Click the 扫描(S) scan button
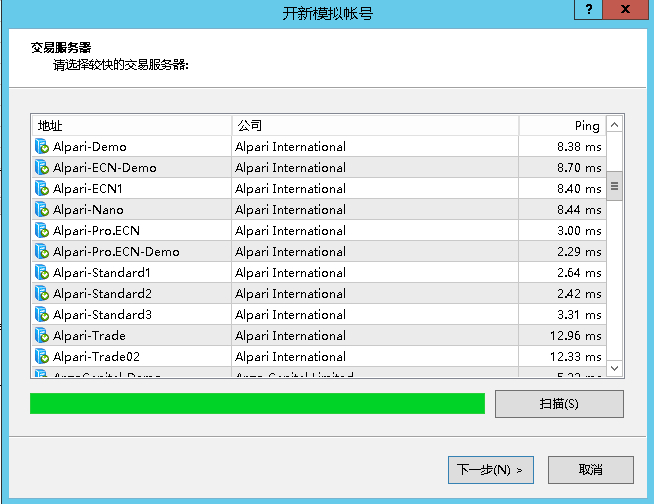Screen dimensions: 654x504 point(559,404)
